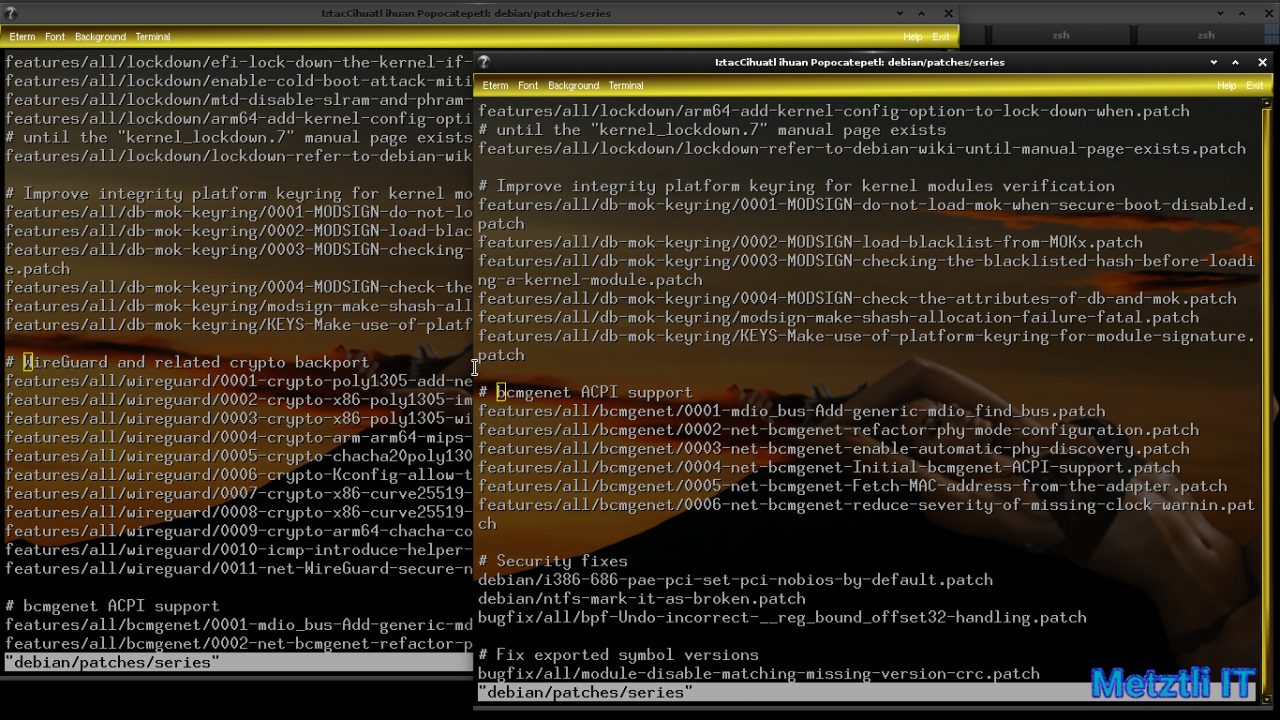Click '# bcmgenet ACPI support' comment in back window
The height and width of the screenshot is (720, 1280).
point(112,606)
